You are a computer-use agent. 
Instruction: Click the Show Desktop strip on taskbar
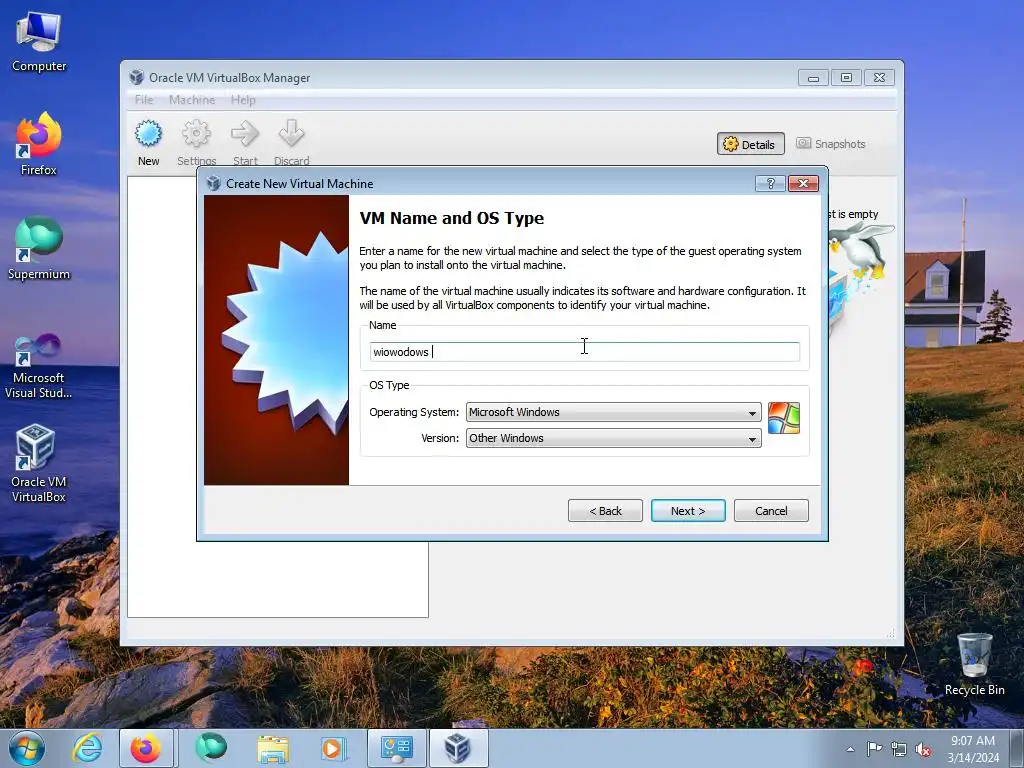[1017, 748]
